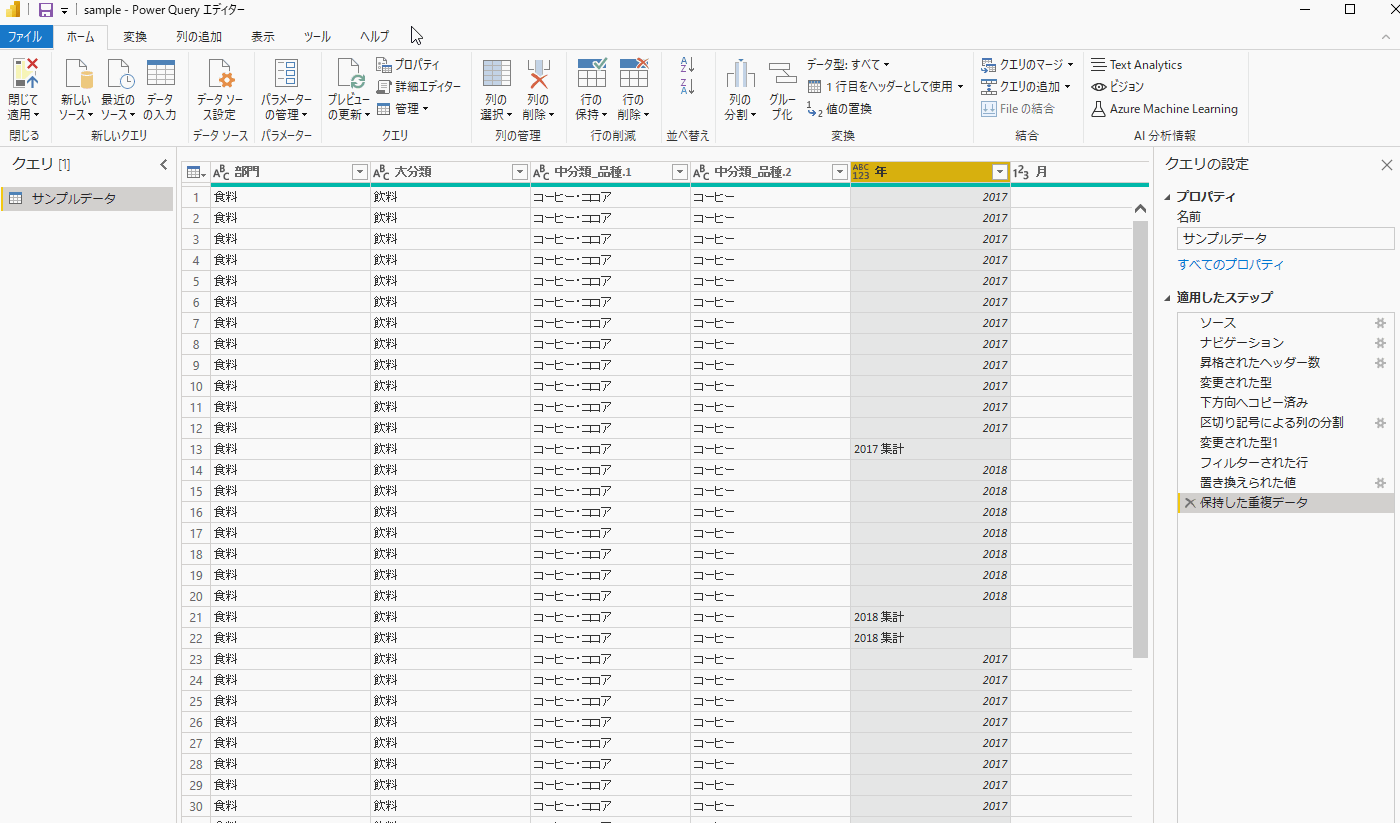Click the 列の削除 icon

538,75
